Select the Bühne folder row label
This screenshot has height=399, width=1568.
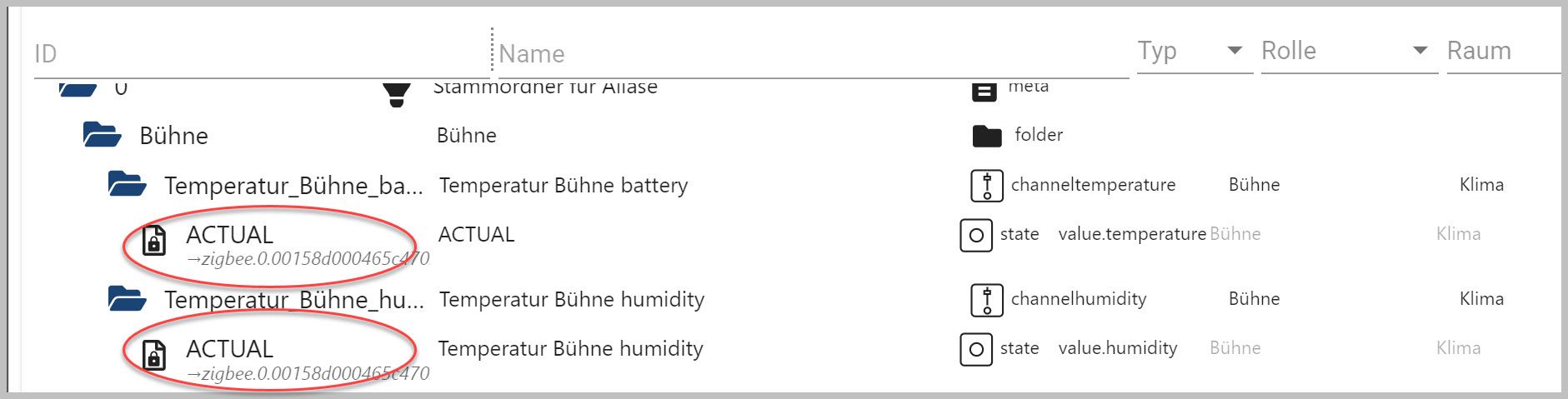click(173, 136)
